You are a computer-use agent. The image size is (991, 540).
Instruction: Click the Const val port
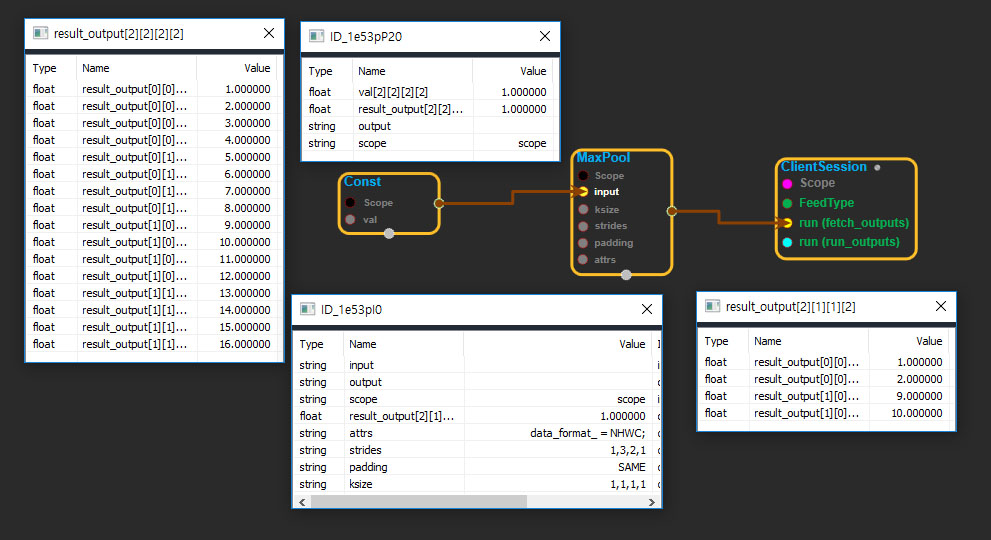click(x=350, y=219)
